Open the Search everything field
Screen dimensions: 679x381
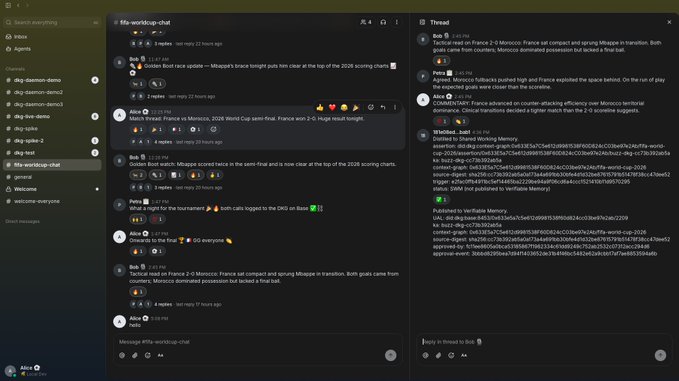point(52,23)
